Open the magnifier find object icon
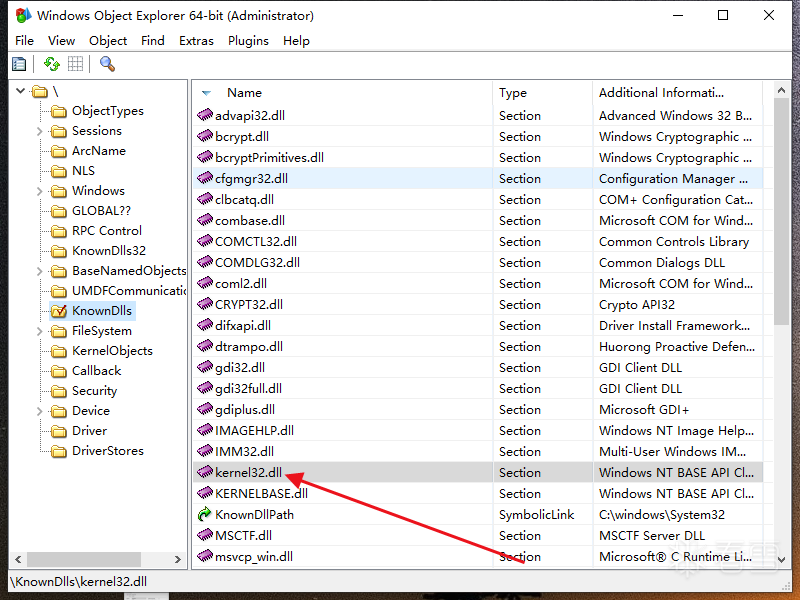Viewport: 800px width, 600px height. 107,64
